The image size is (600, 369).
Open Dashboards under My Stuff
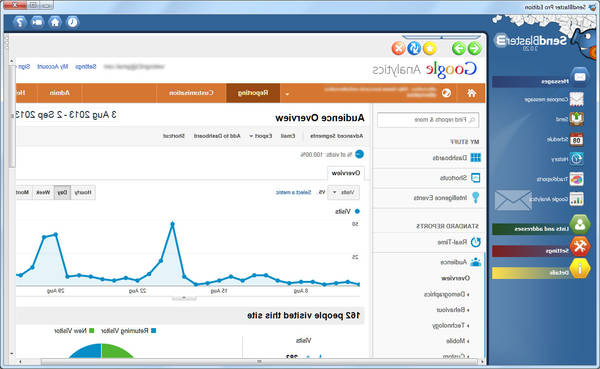[x=457, y=158]
